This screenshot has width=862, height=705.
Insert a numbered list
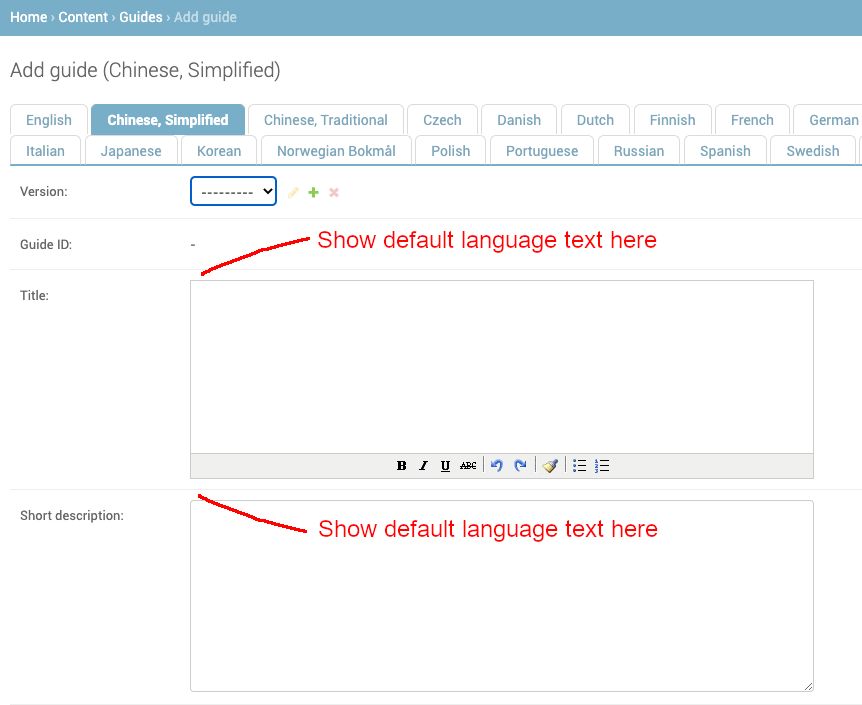tap(602, 466)
